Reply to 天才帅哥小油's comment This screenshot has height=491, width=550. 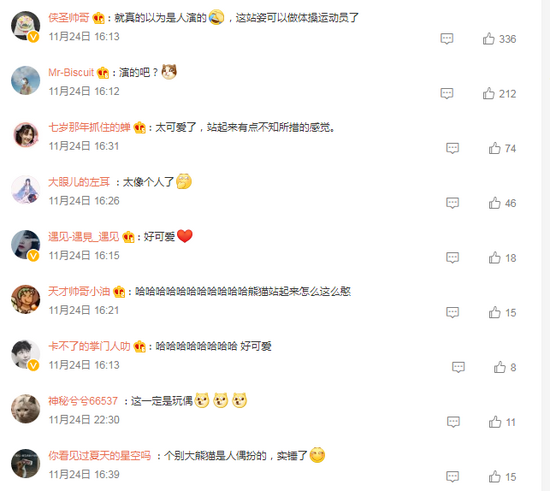click(x=452, y=312)
